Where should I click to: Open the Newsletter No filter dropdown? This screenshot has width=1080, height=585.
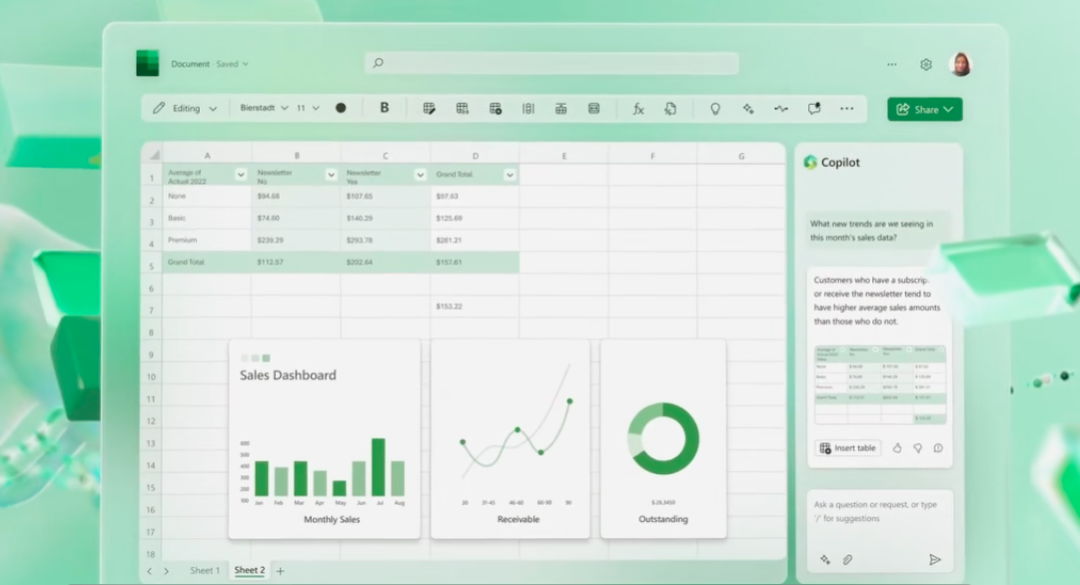coord(331,175)
